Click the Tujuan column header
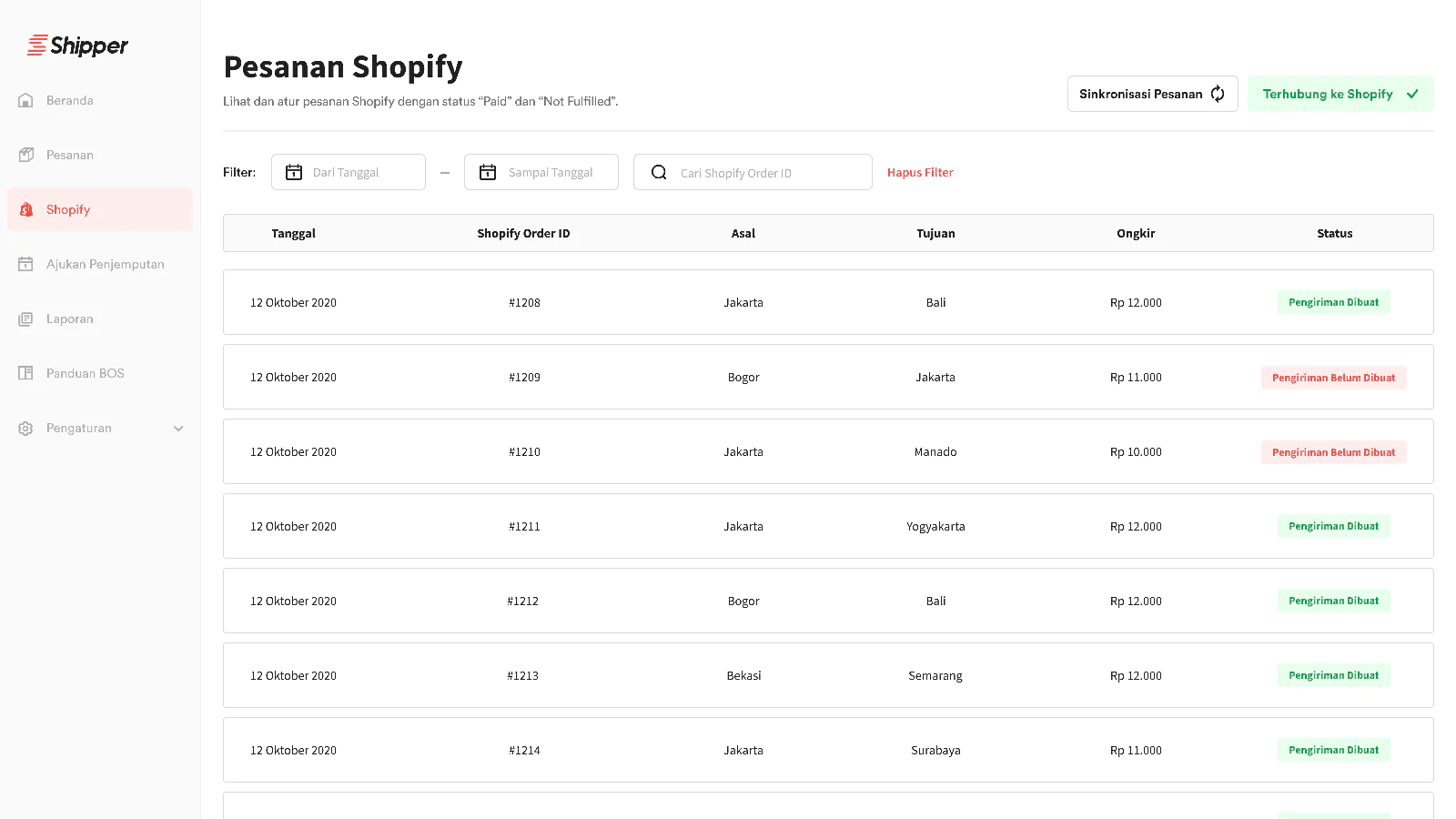1456x819 pixels. point(935,233)
